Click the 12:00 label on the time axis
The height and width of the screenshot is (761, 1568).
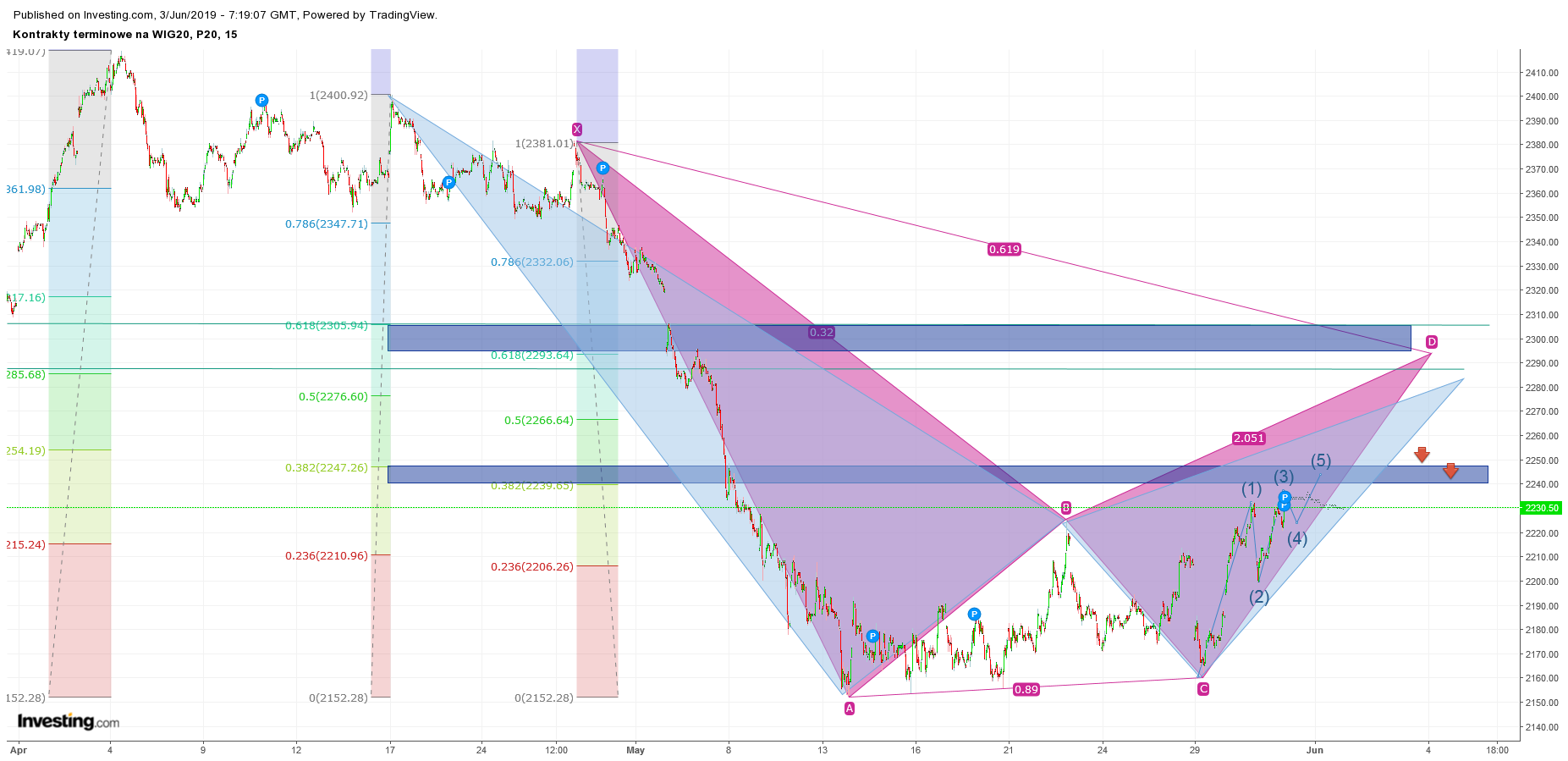tap(556, 750)
